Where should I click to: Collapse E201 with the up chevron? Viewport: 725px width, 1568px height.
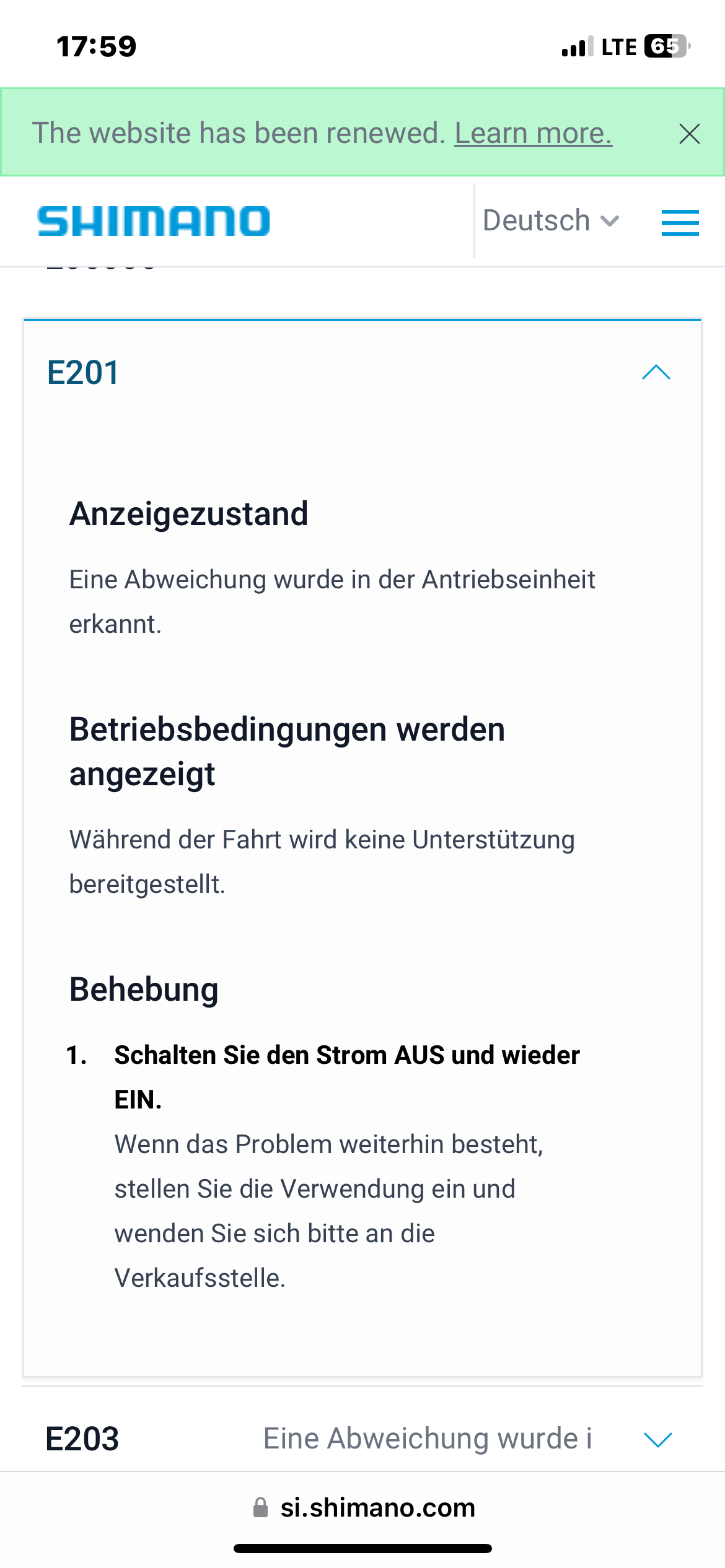[x=656, y=372]
